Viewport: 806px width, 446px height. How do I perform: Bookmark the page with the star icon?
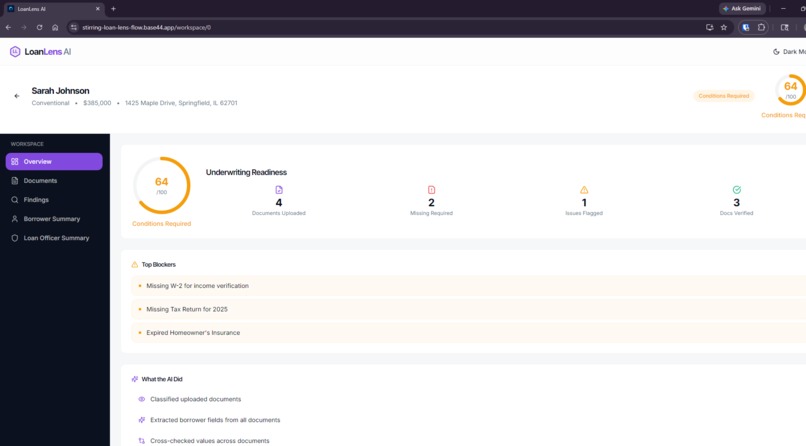(724, 27)
